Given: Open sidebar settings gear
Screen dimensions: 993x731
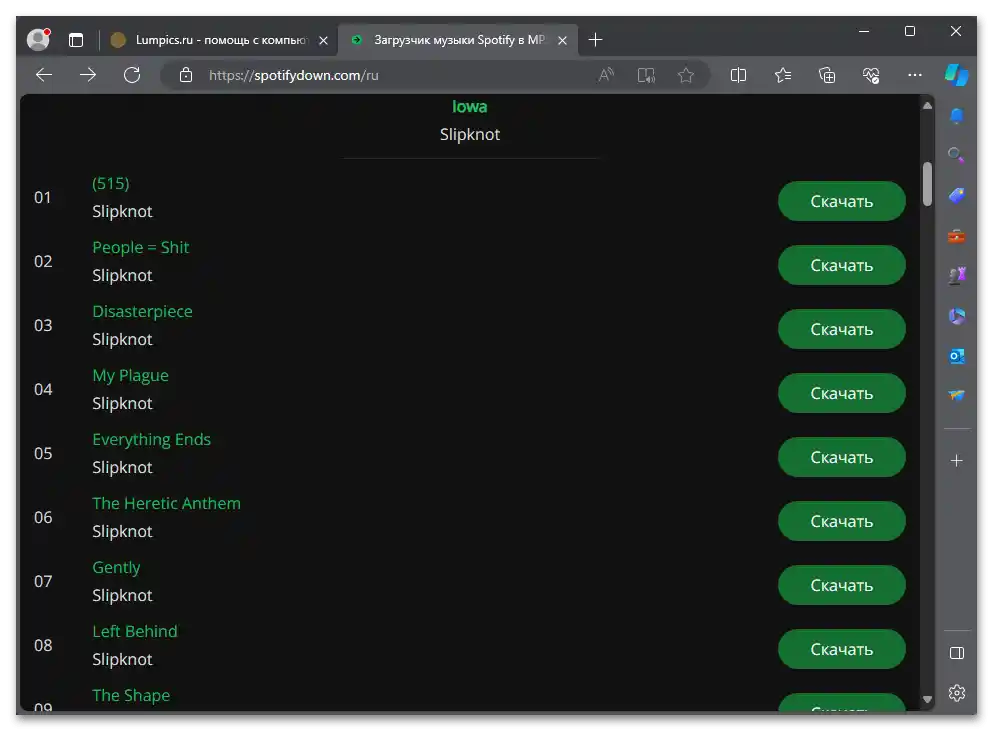Looking at the screenshot, I should coord(957,692).
